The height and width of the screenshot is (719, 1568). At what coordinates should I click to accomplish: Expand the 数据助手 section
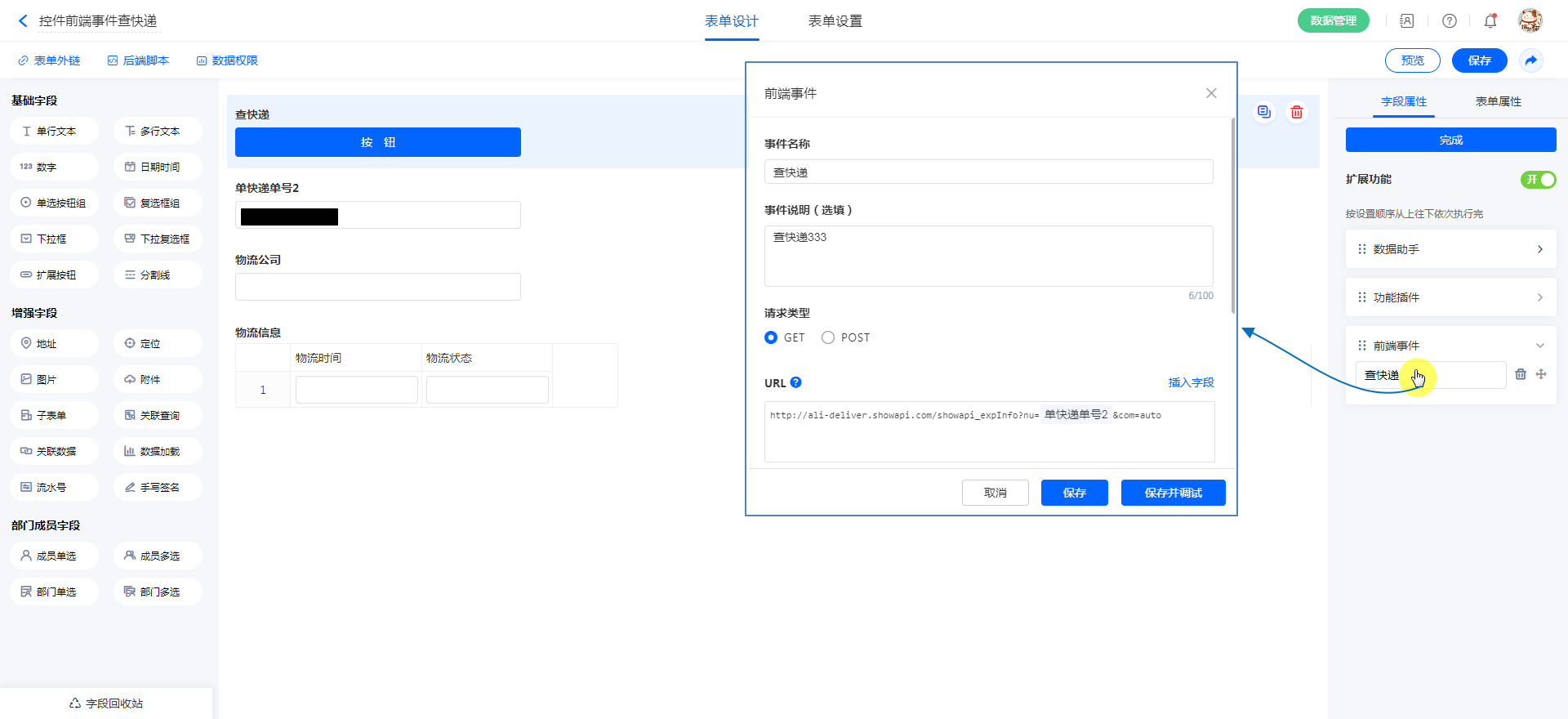1450,249
